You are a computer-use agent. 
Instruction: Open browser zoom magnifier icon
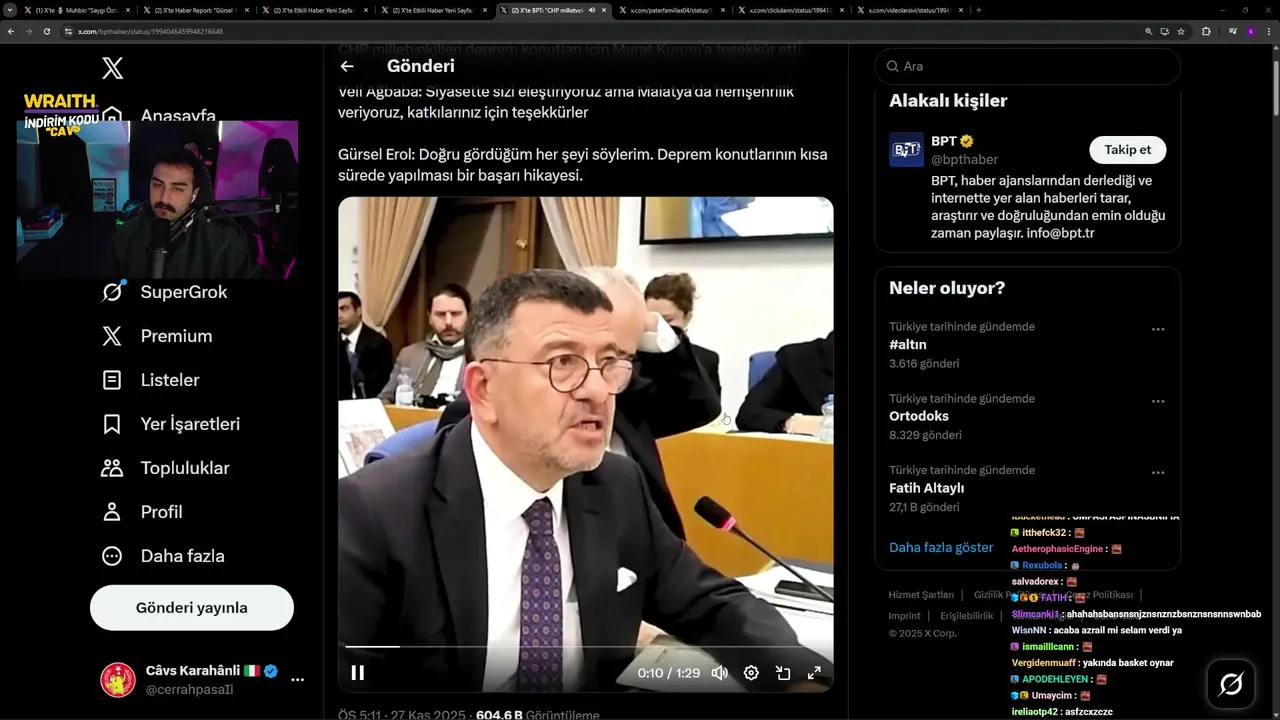[1149, 31]
